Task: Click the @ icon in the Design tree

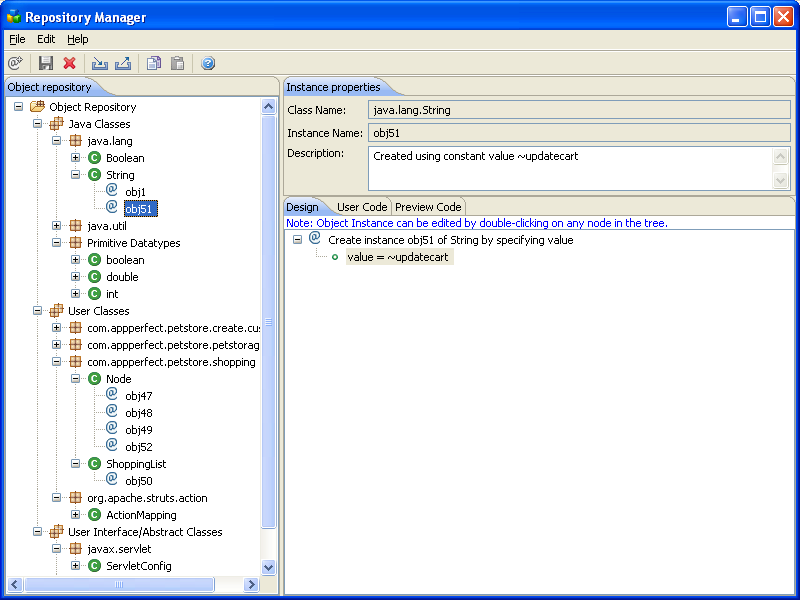Action: click(x=315, y=238)
